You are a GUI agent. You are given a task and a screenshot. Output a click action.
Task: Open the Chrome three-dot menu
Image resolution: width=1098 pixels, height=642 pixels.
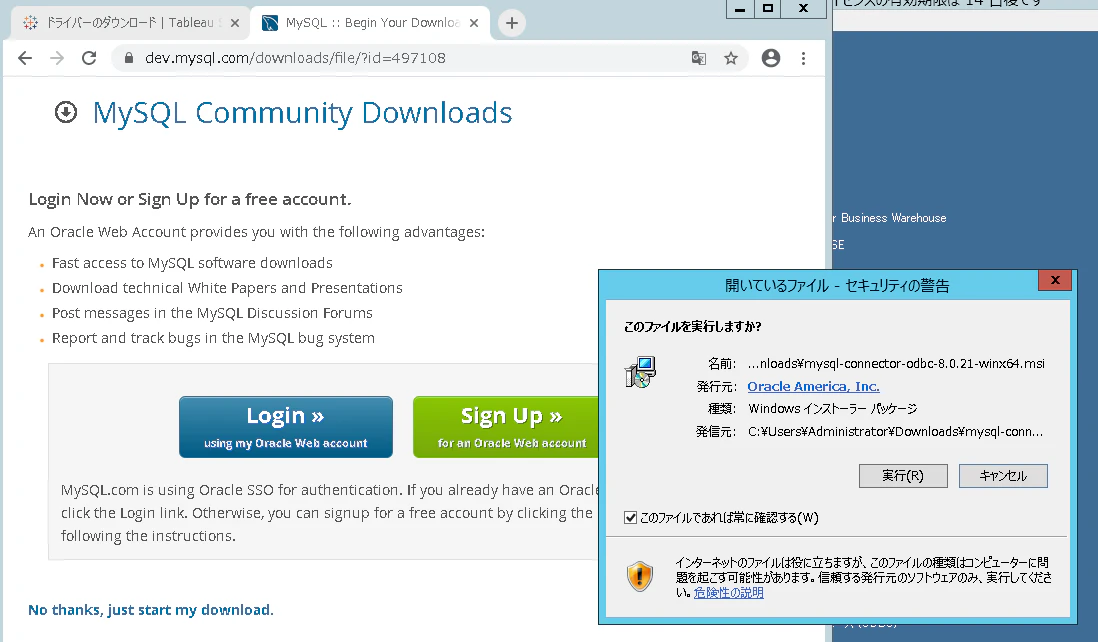pos(803,58)
